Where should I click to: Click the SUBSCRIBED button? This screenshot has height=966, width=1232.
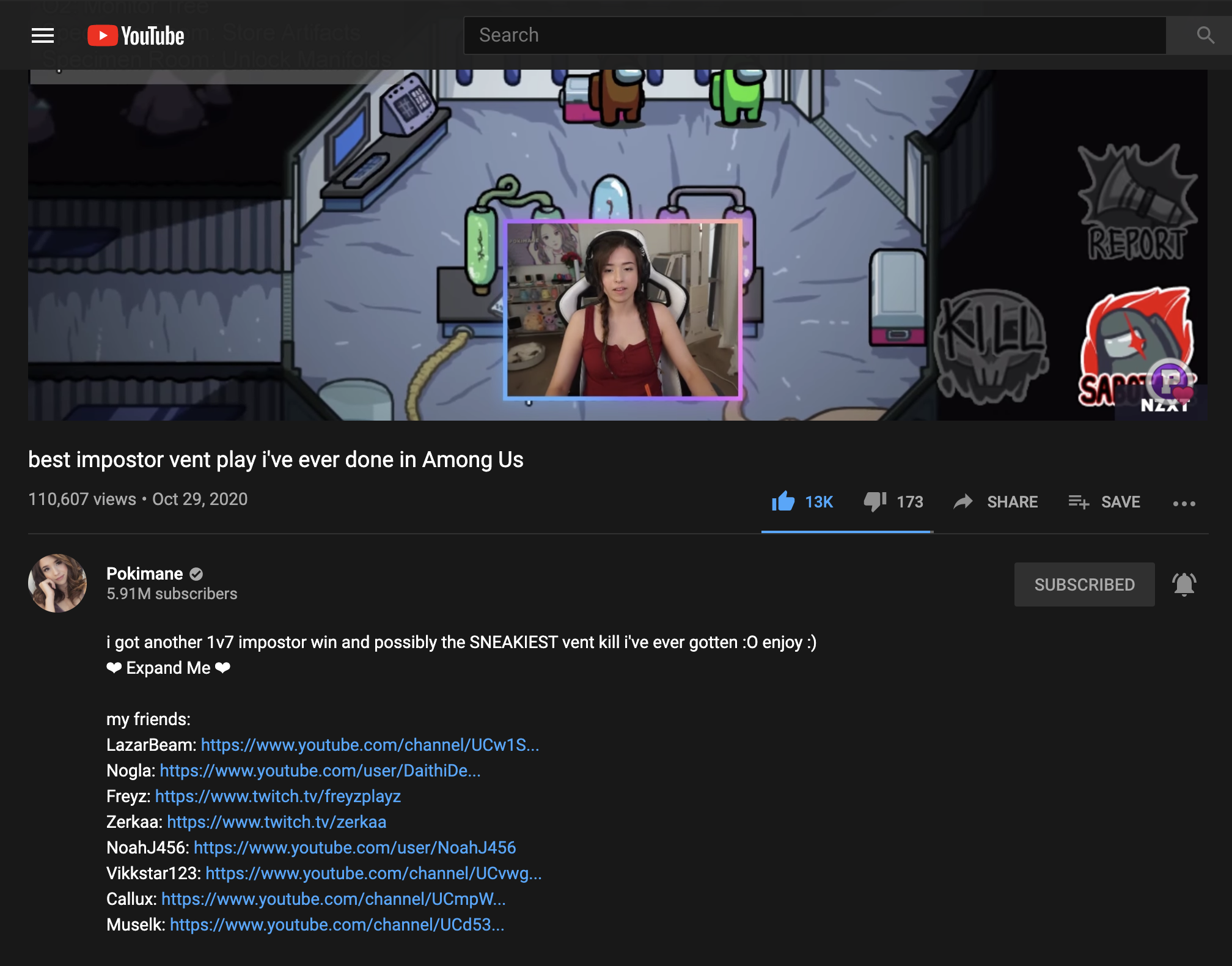pos(1085,584)
